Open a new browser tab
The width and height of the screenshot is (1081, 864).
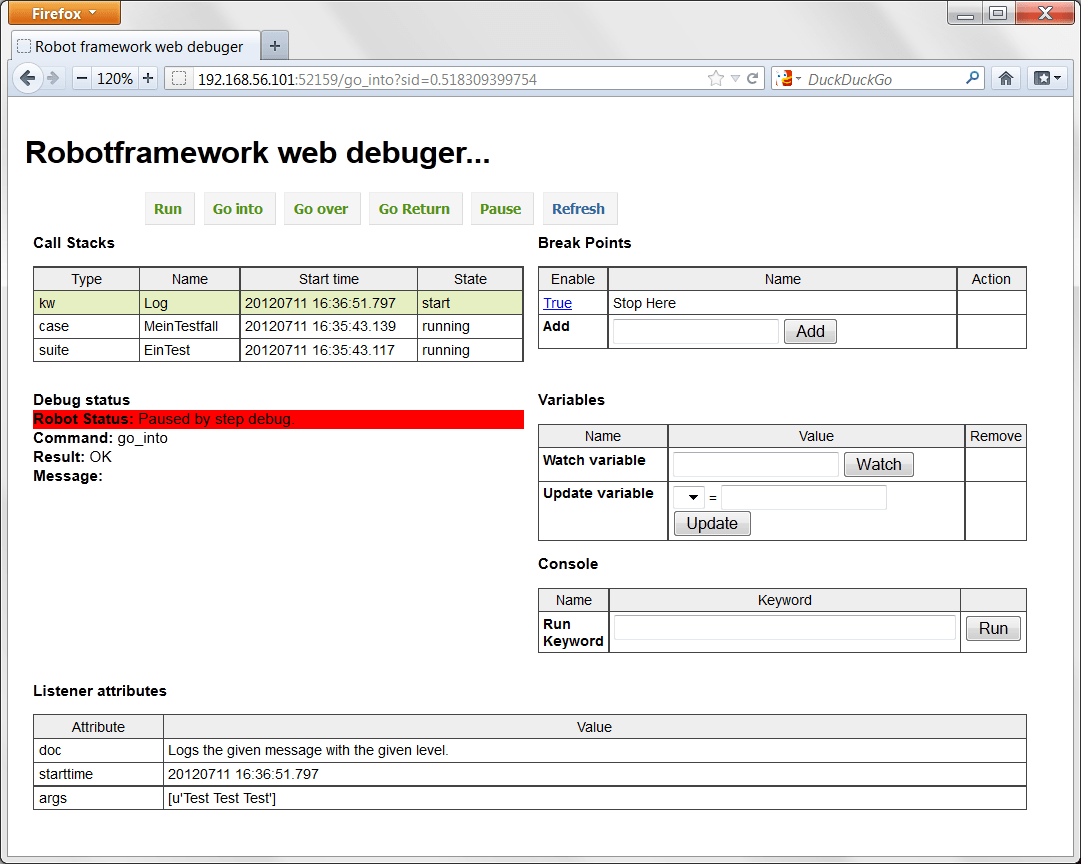pos(275,45)
